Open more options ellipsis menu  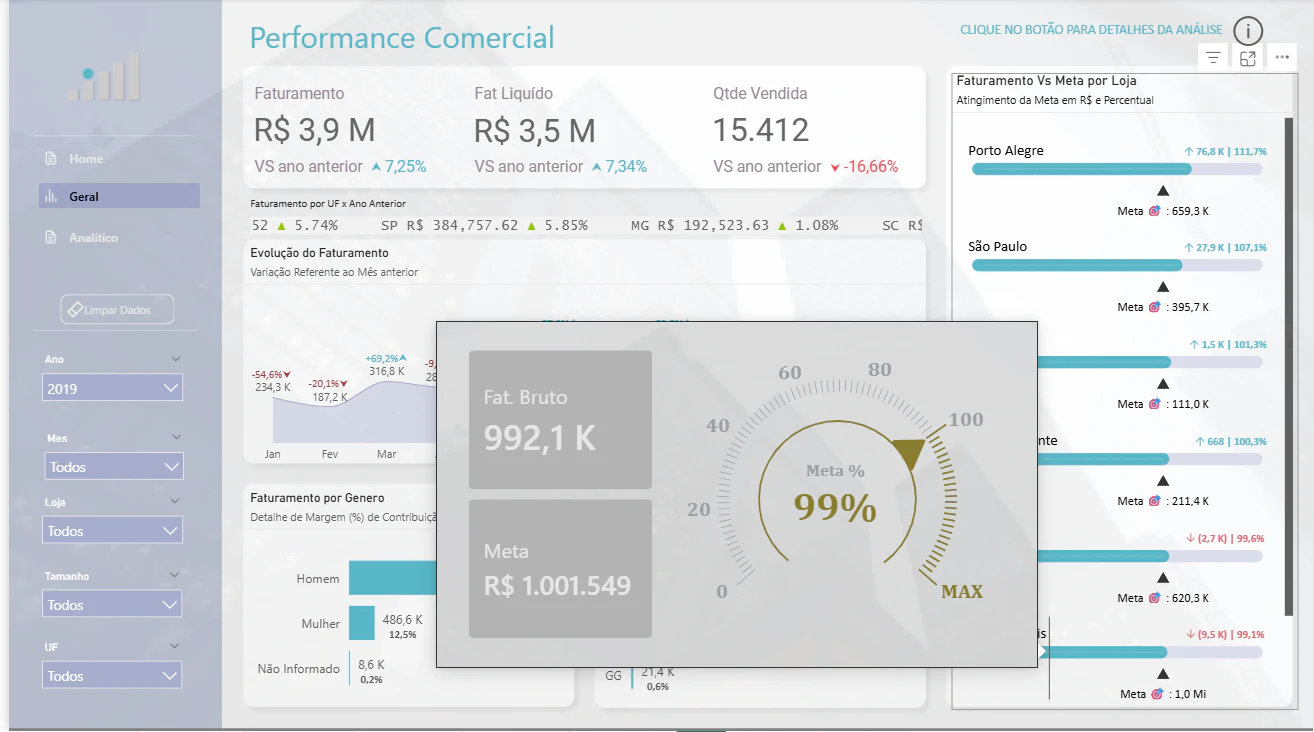pos(1282,58)
